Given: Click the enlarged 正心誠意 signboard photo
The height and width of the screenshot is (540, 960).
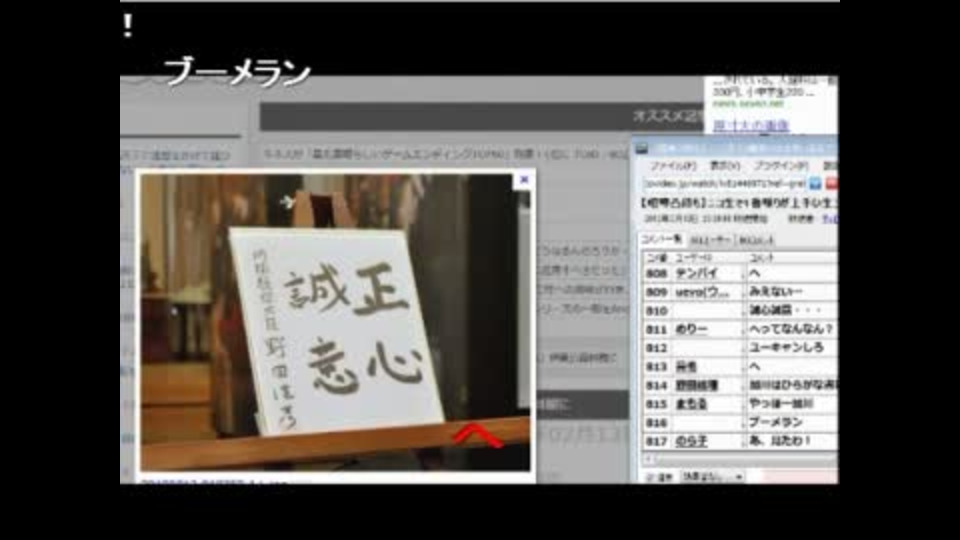Looking at the screenshot, I should [x=336, y=323].
